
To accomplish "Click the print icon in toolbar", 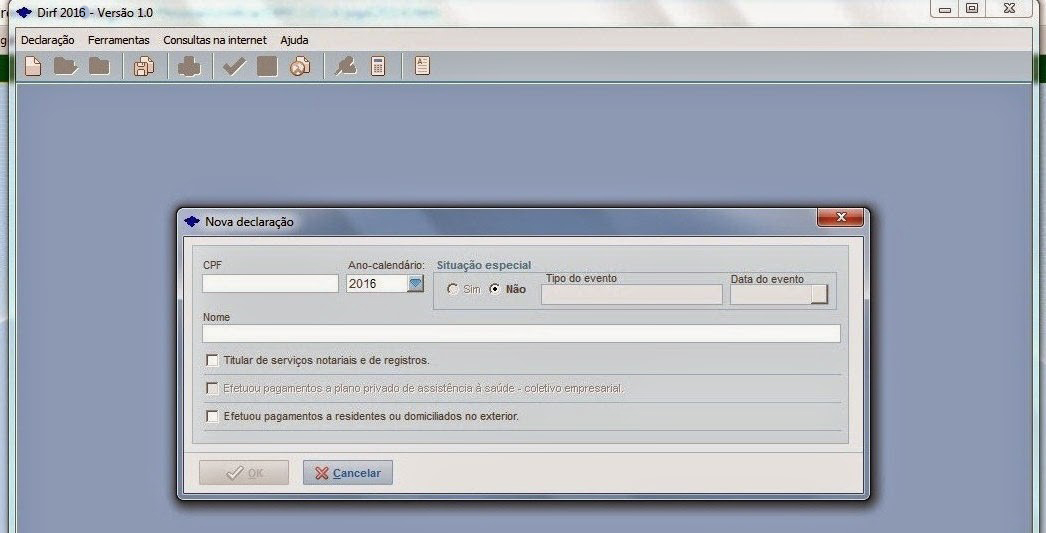I will point(189,66).
